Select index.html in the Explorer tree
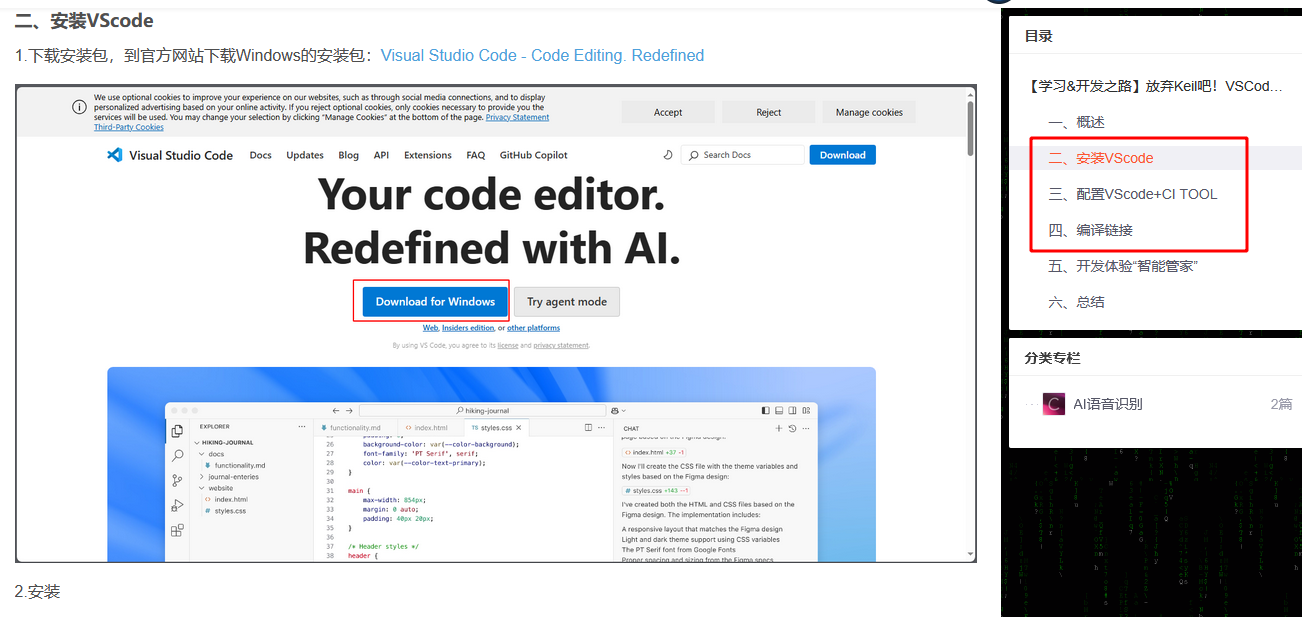 [x=226, y=499]
